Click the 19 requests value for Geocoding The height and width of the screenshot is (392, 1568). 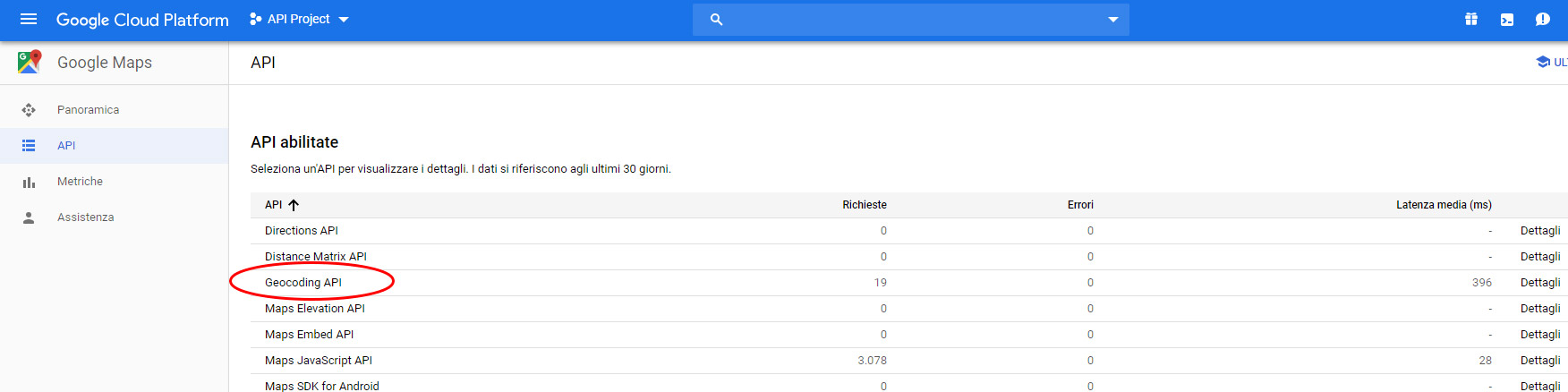tap(881, 283)
